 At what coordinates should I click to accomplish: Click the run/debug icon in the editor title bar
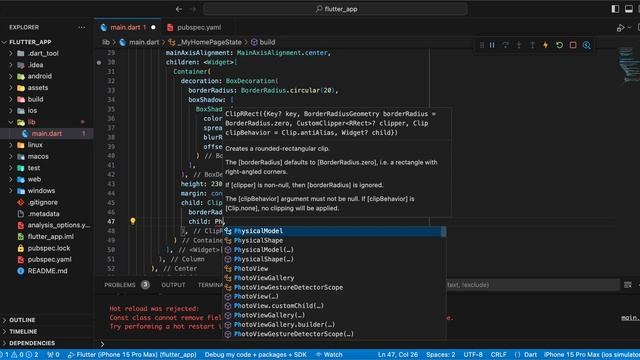click(621, 28)
